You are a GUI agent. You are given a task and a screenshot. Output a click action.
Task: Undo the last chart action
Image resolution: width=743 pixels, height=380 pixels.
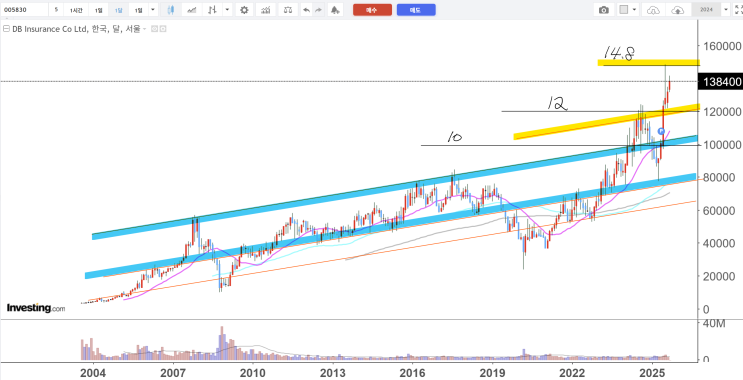[x=307, y=10]
